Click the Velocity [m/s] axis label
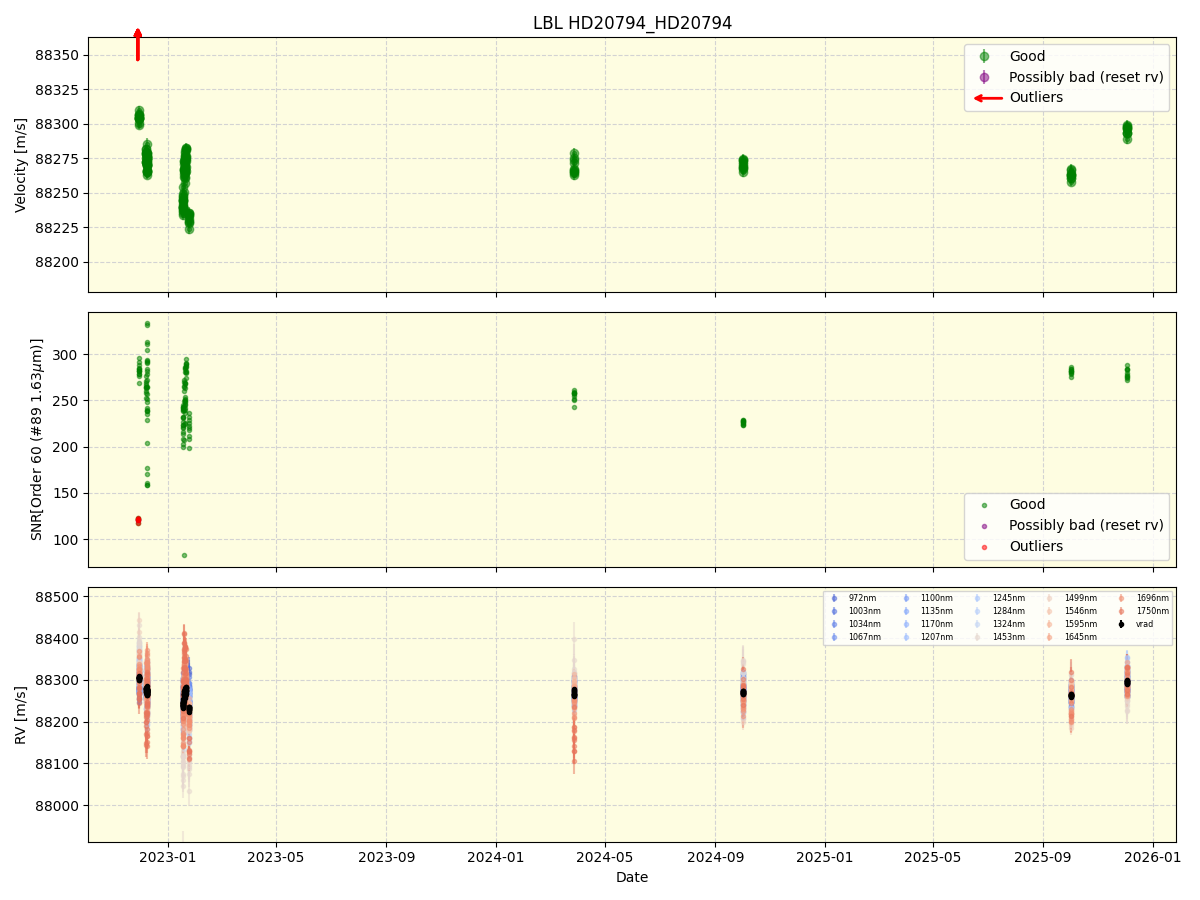Screen dimensions: 1200x900 [21, 165]
